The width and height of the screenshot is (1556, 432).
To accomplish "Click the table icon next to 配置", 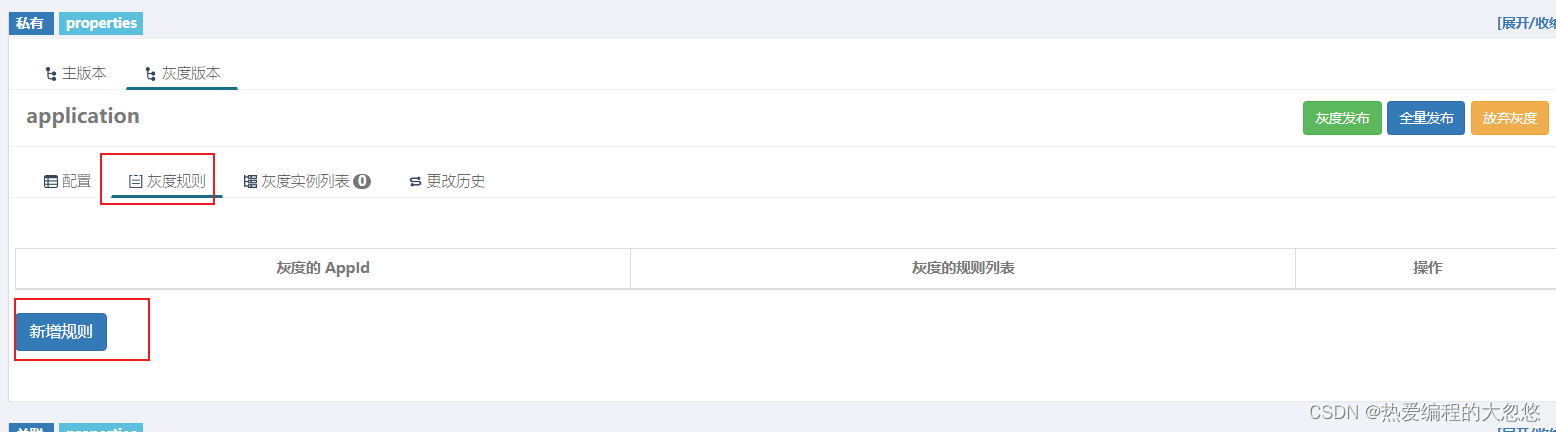I will (x=50, y=182).
